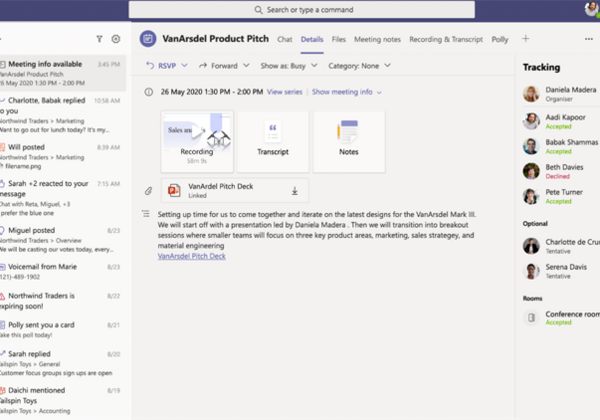Open the Notes card
The width and height of the screenshot is (600, 420).
coord(349,142)
